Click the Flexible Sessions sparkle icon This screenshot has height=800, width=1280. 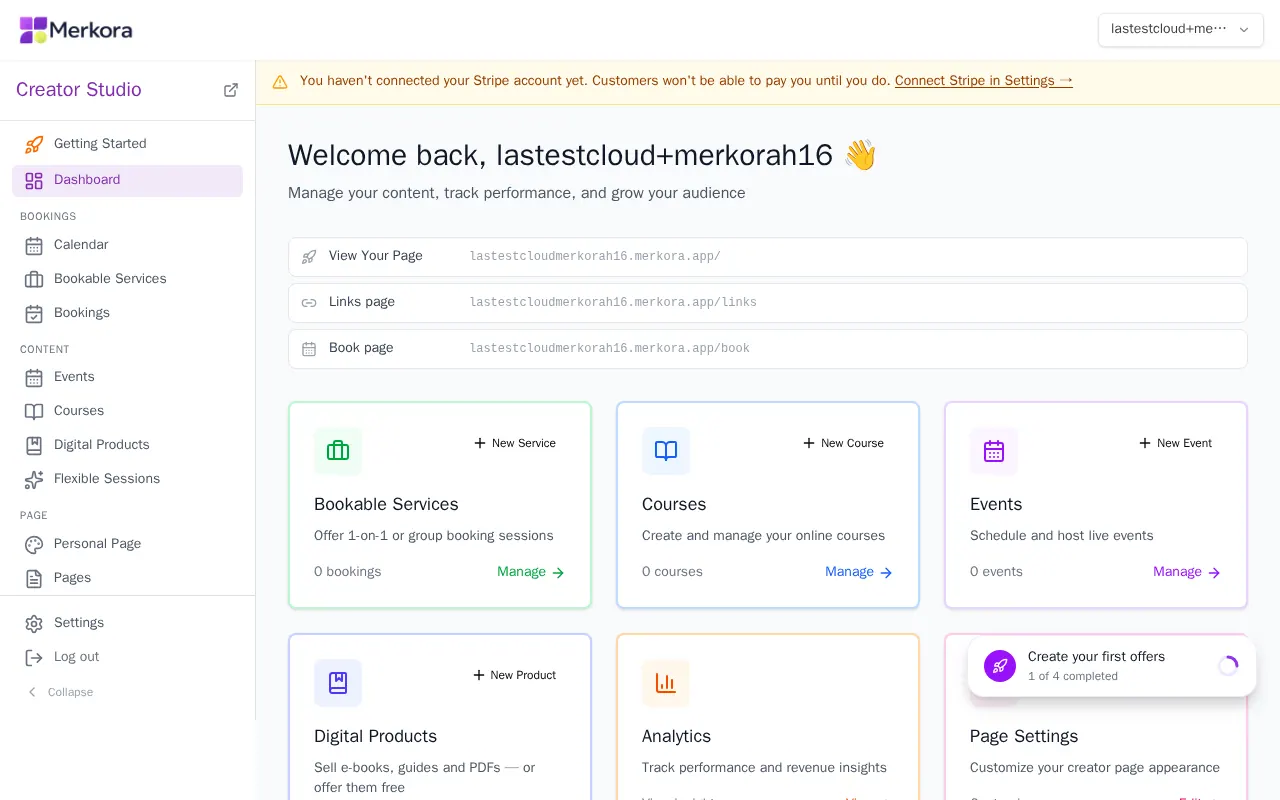coord(34,479)
